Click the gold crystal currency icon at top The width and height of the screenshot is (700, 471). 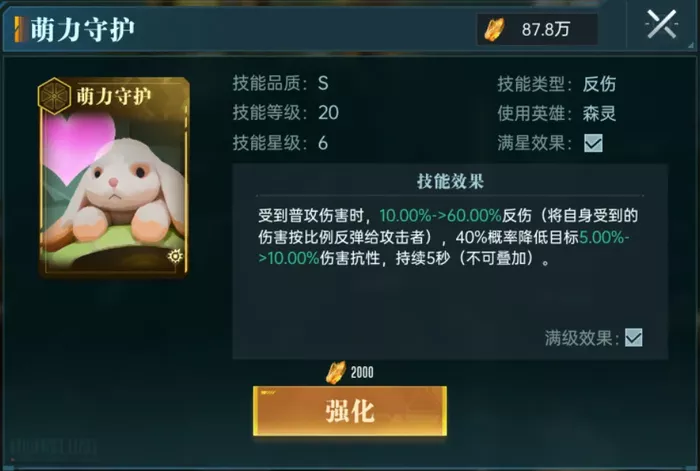point(495,29)
